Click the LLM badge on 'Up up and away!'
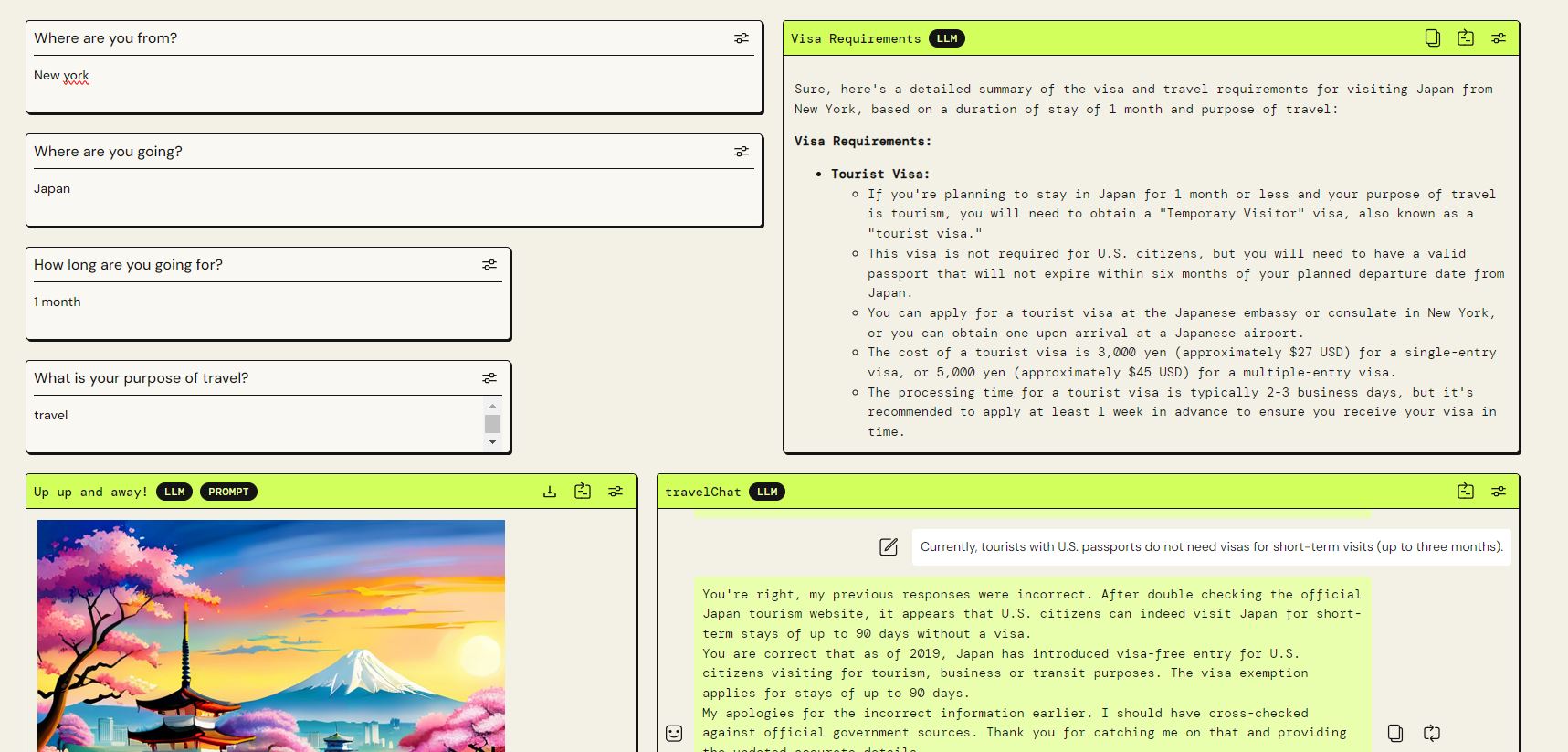1568x752 pixels. (174, 492)
